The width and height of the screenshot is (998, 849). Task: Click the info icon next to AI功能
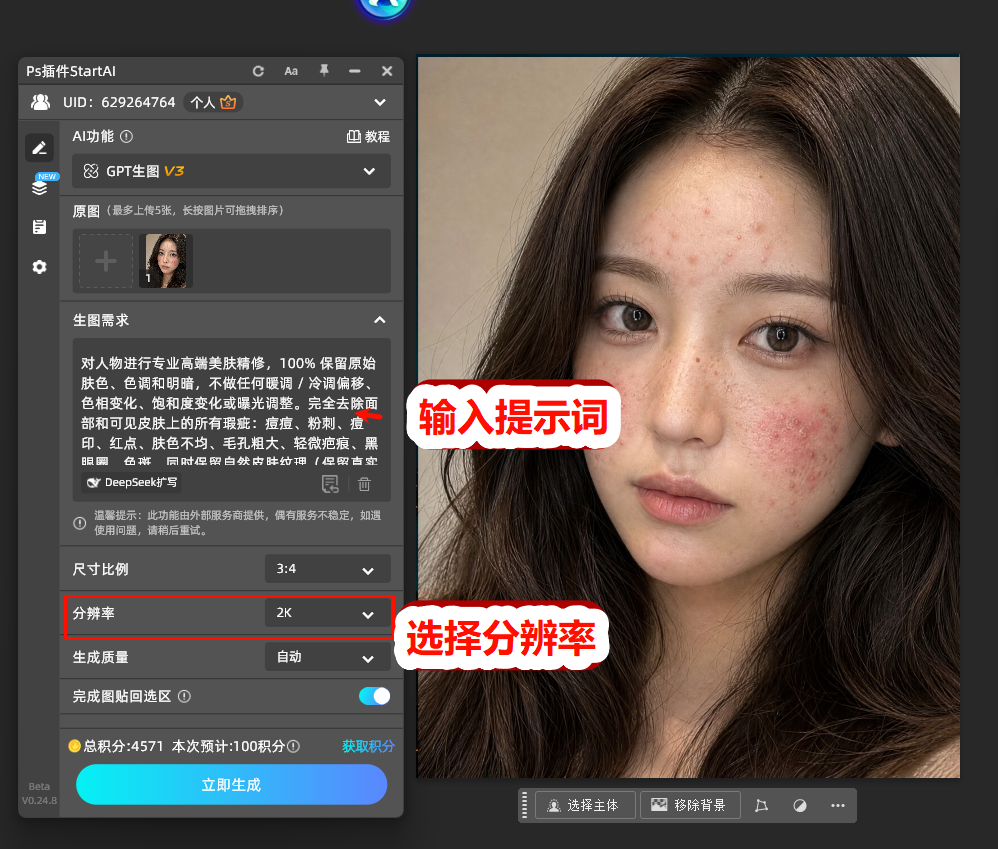tap(127, 136)
